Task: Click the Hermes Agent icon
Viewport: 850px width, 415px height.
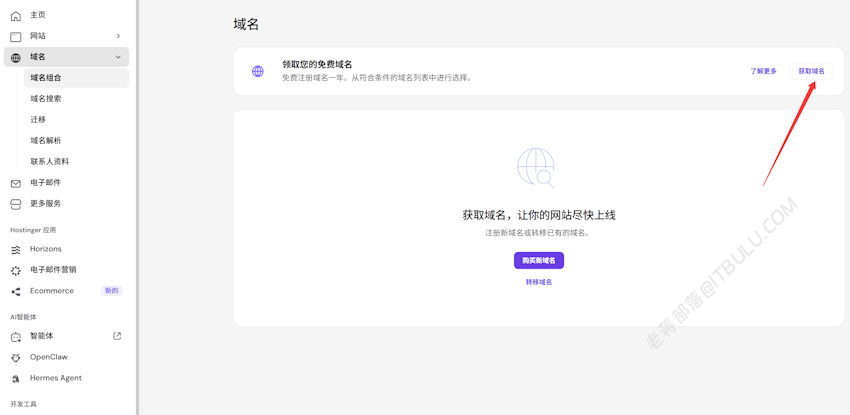Action: point(16,379)
